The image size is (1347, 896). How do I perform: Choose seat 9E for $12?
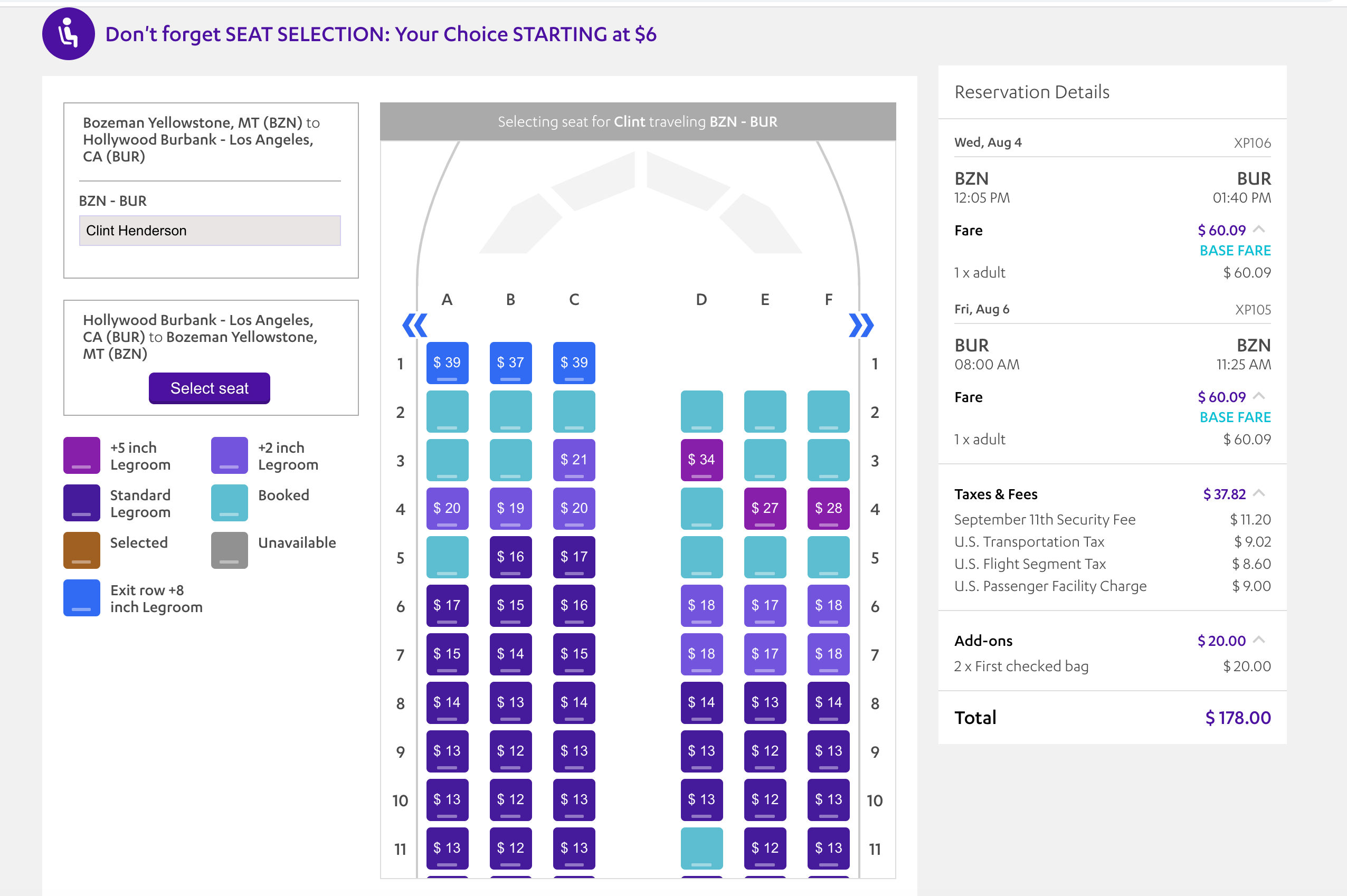(765, 751)
